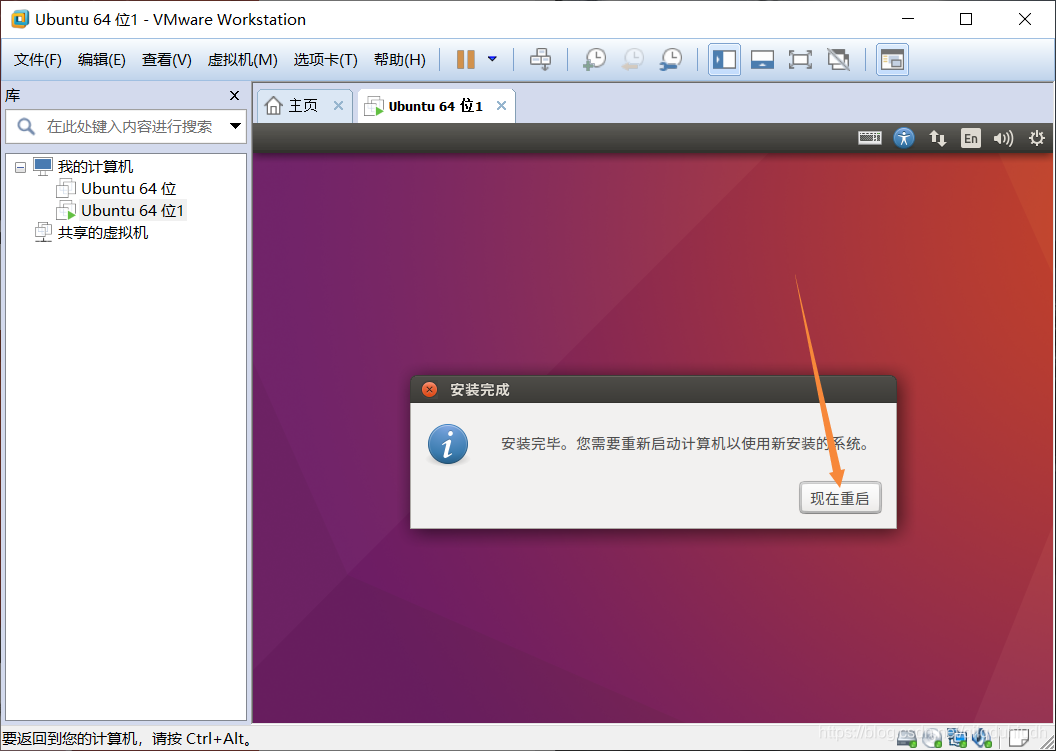This screenshot has height=751, width=1056.
Task: Open the Ubuntu accessibility menu icon
Action: (904, 138)
